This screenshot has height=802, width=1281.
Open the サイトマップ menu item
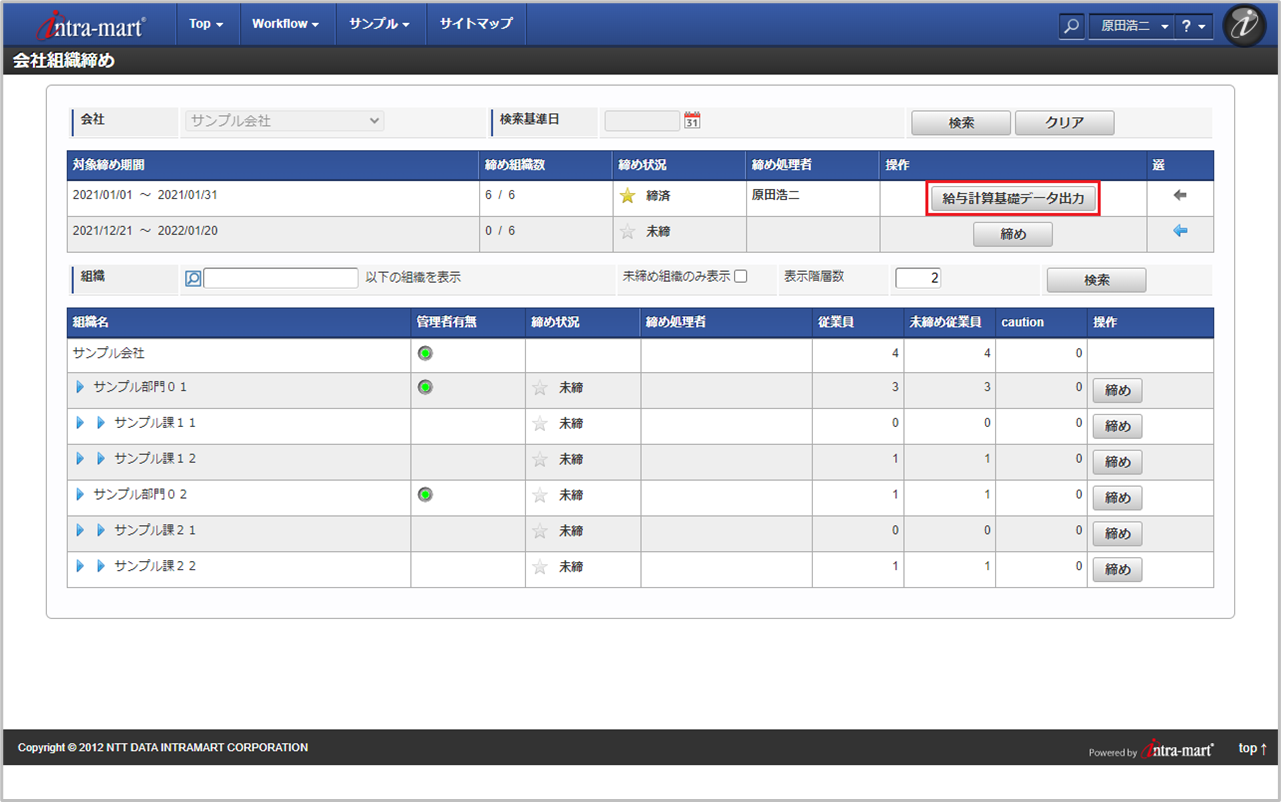pyautogui.click(x=476, y=24)
